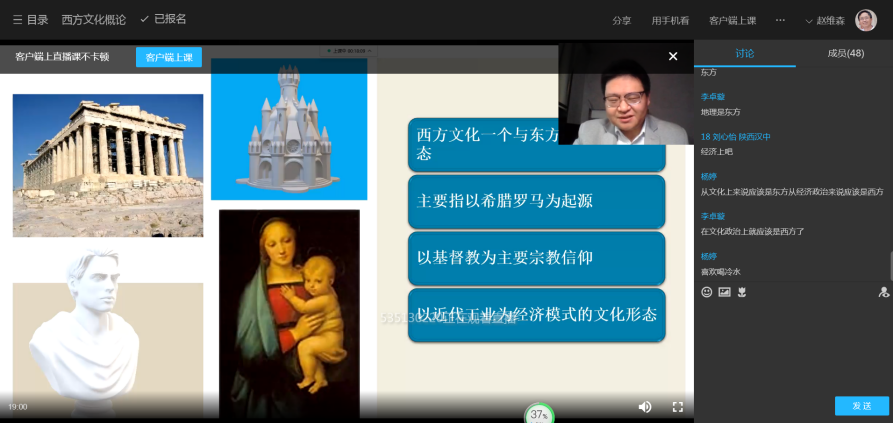893x423 pixels.
Task: Open the emoji picker in chat
Action: pos(707,292)
